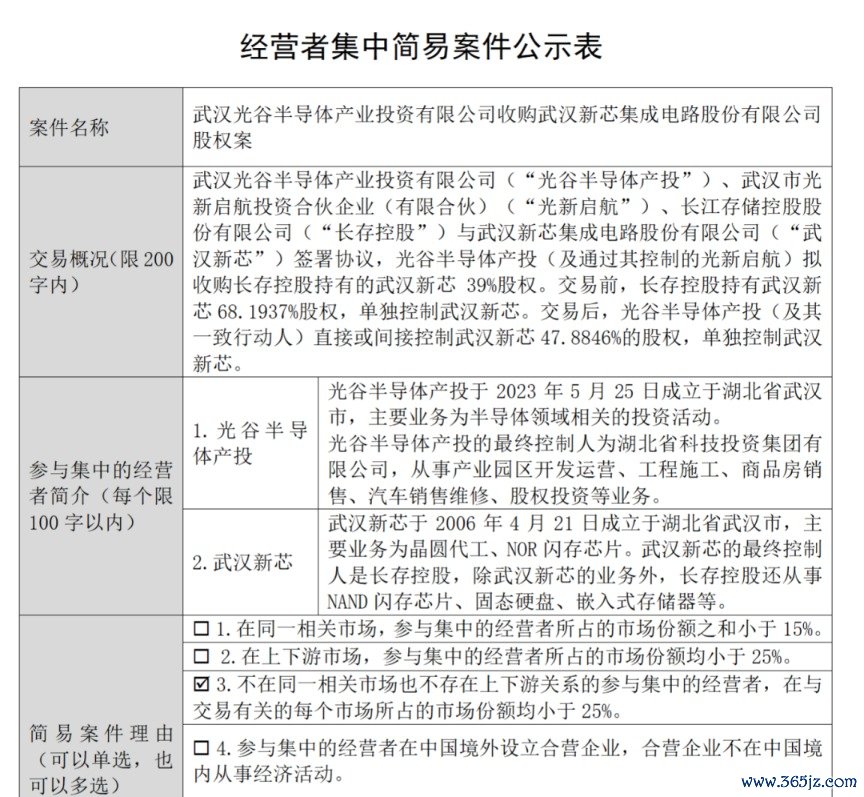Click the title 经营者集中简易案件公示表

[421, 46]
